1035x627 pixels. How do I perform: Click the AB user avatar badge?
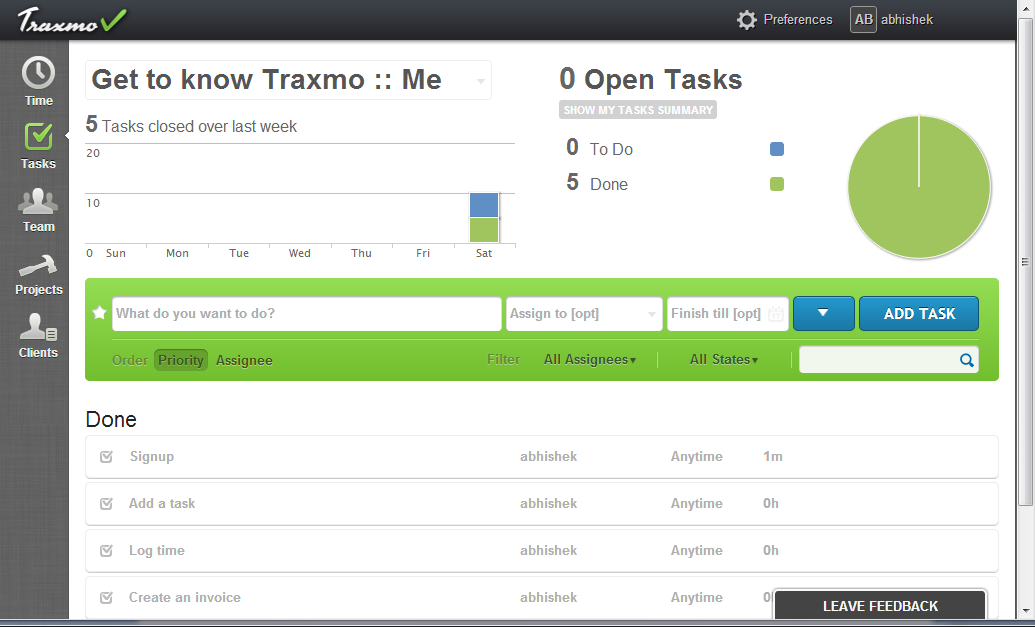point(863,20)
